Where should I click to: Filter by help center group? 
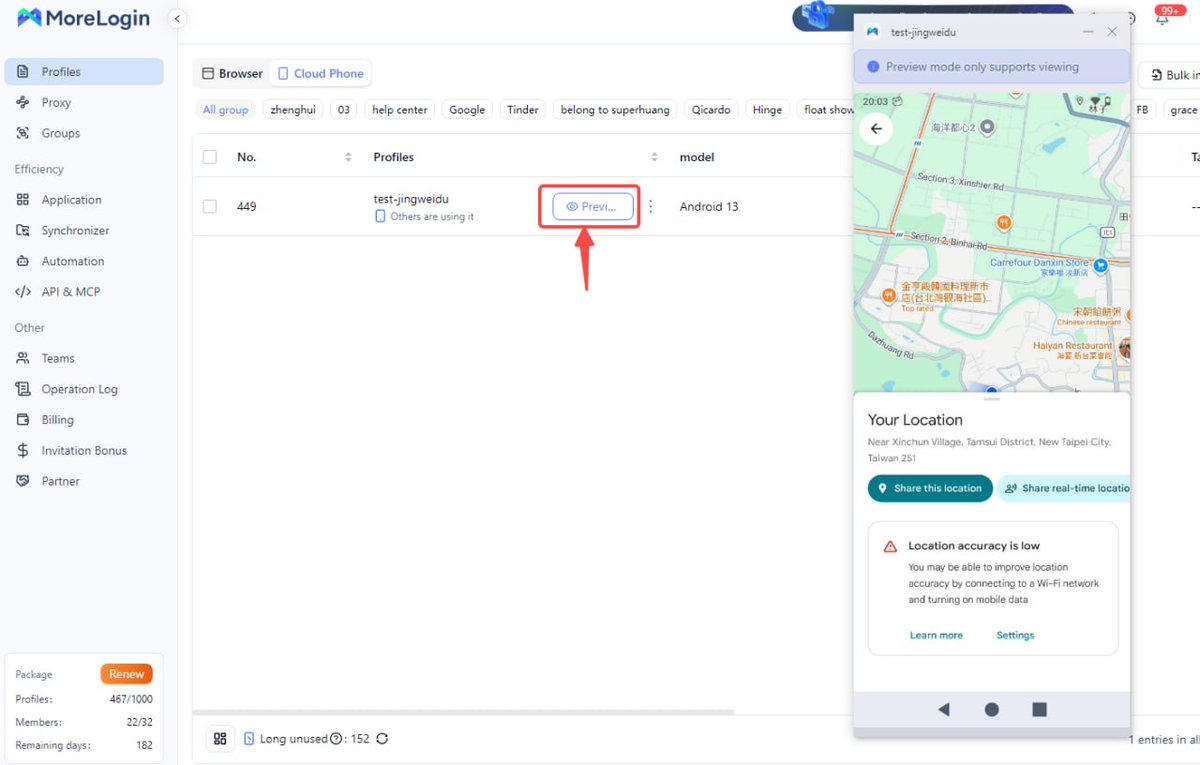tap(399, 110)
